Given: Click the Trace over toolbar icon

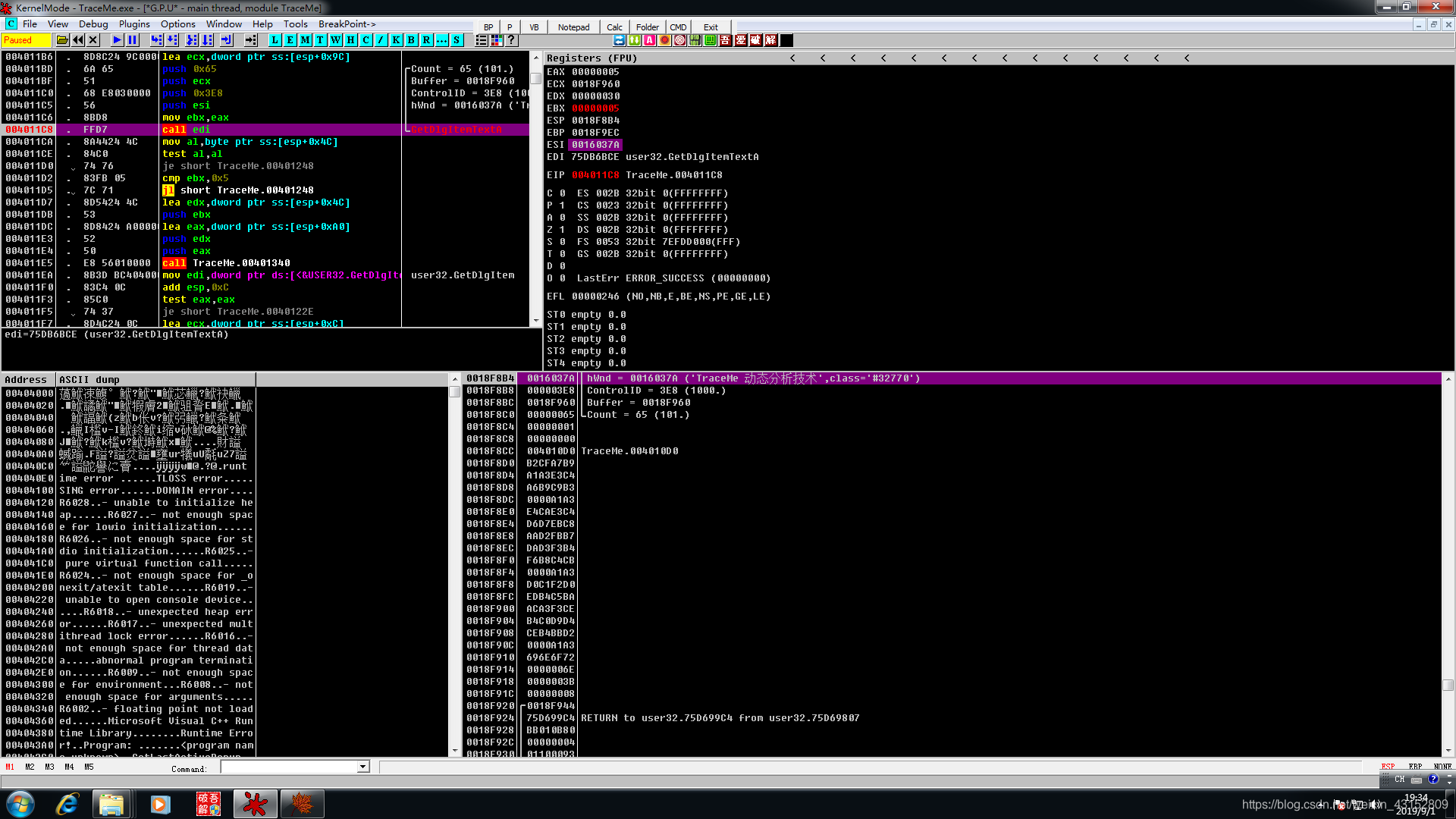Looking at the screenshot, I should 208,40.
